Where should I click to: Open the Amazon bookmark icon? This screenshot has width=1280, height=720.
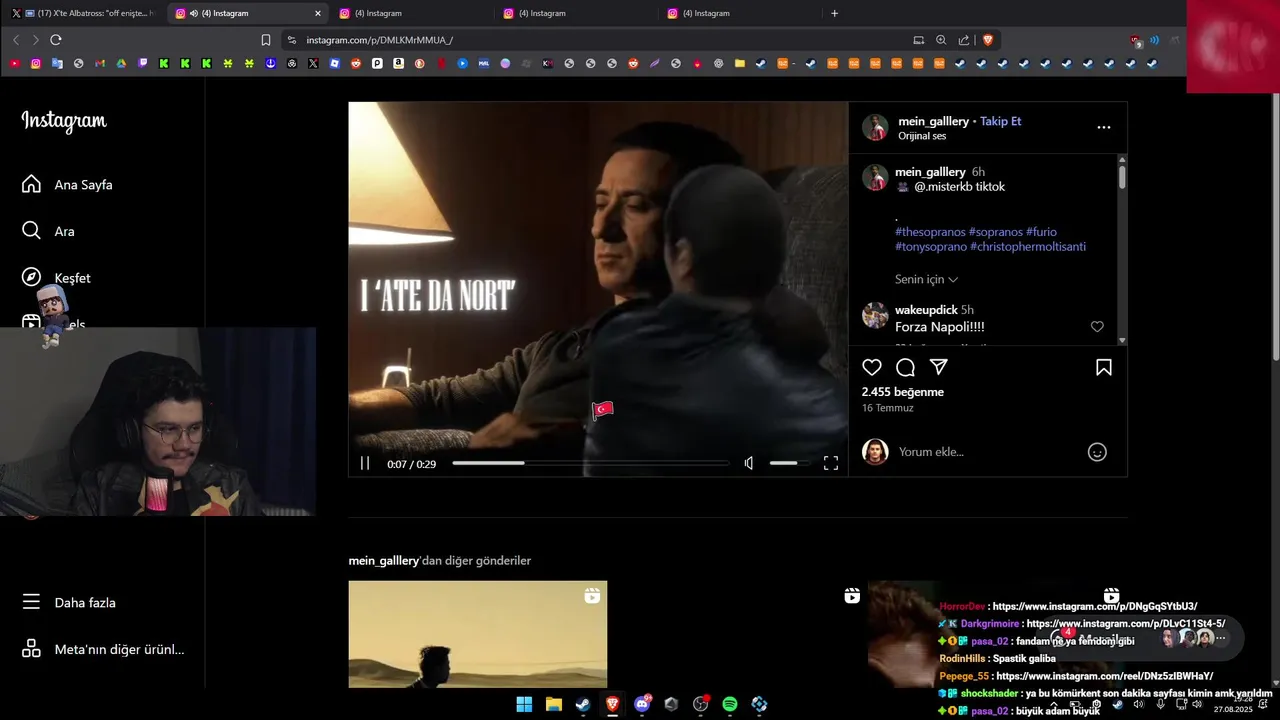click(398, 63)
